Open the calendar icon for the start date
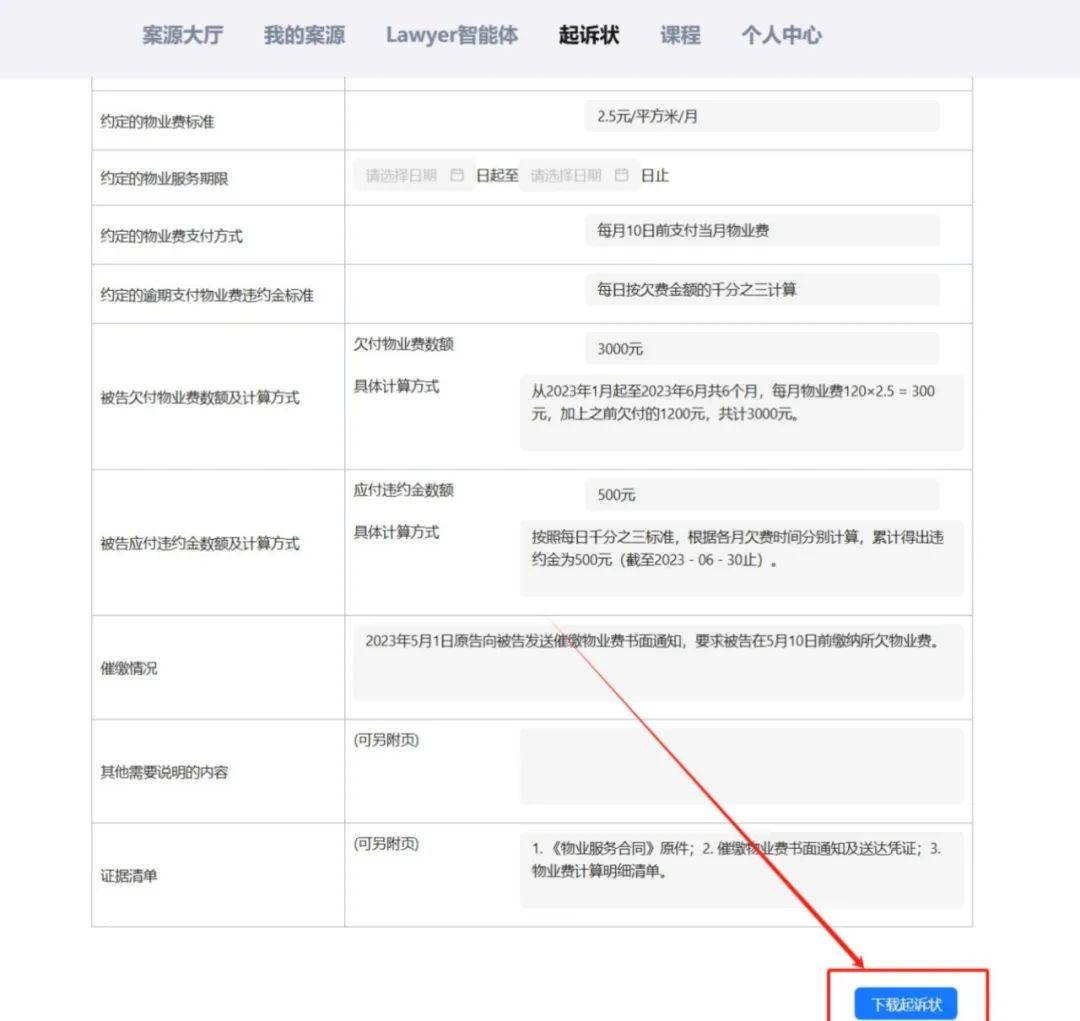The width and height of the screenshot is (1080, 1021). pyautogui.click(x=457, y=174)
